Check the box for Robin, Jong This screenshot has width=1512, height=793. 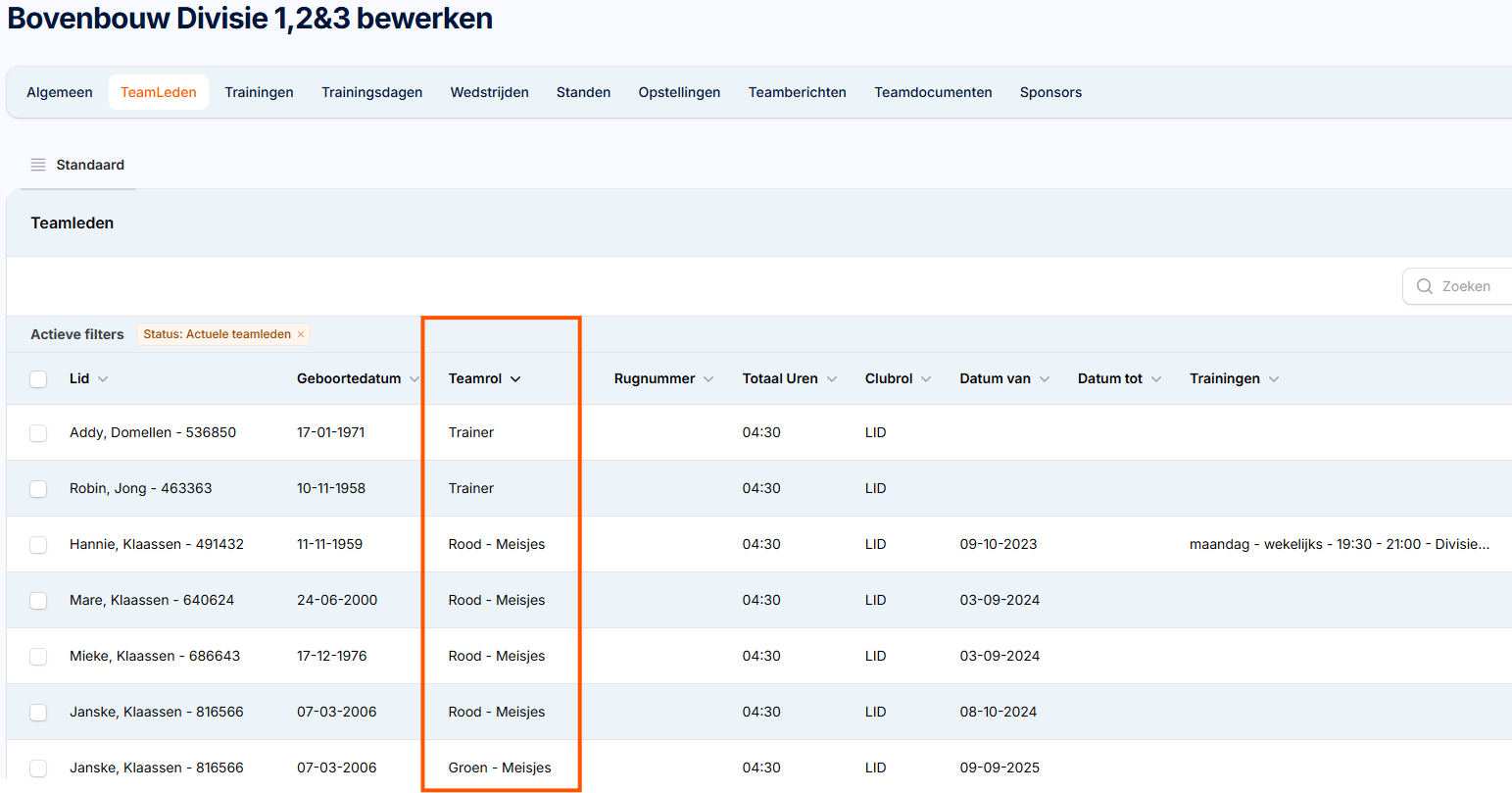[38, 489]
